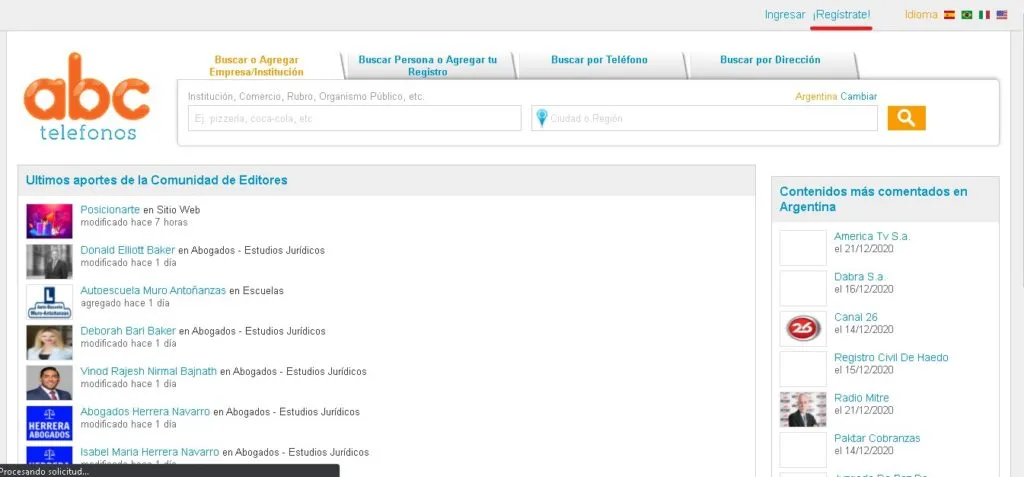
Task: Click the abc telefonos logo
Action: tap(87, 96)
